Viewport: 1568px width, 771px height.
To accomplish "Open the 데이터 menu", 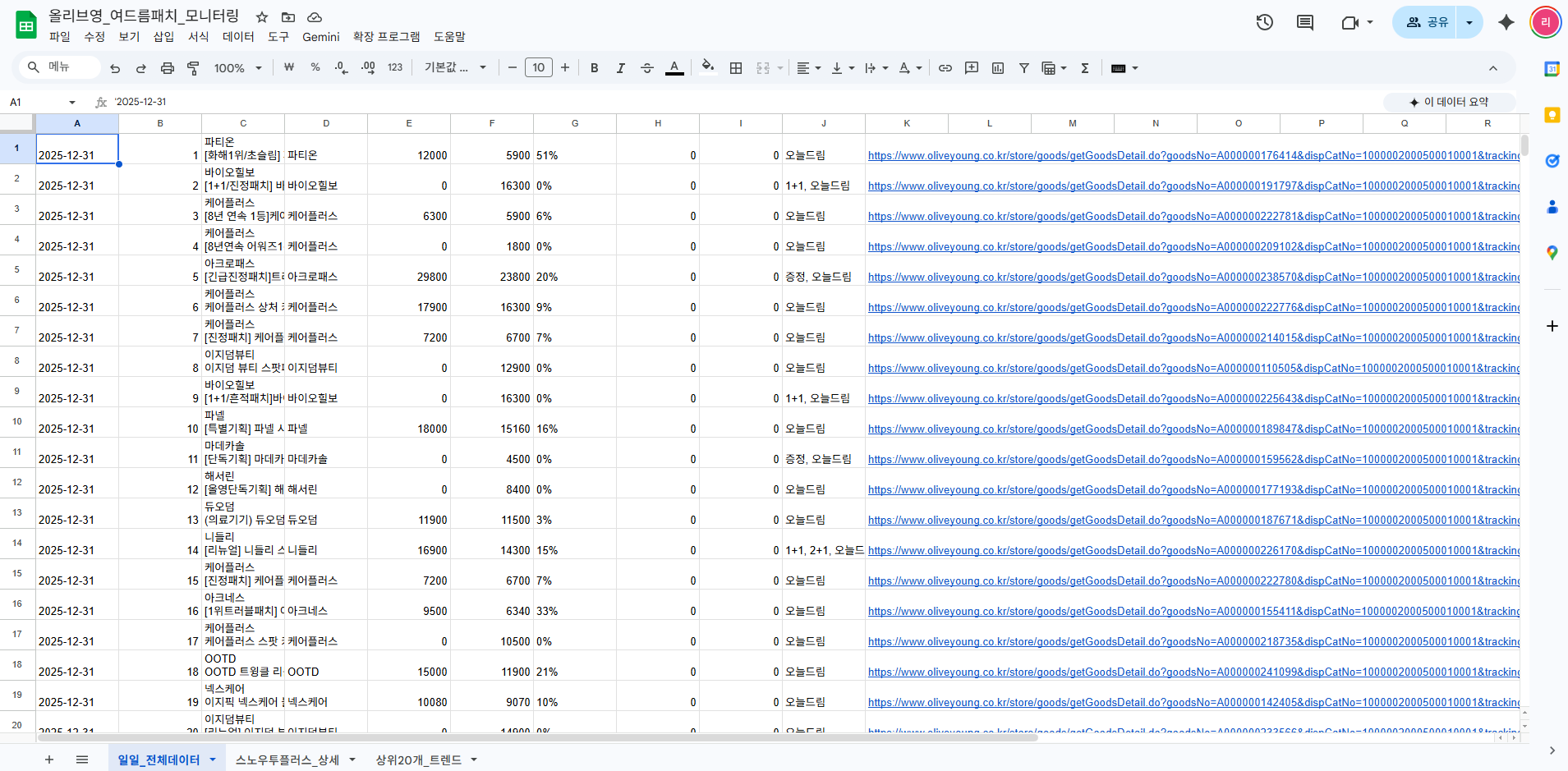I will tap(238, 37).
